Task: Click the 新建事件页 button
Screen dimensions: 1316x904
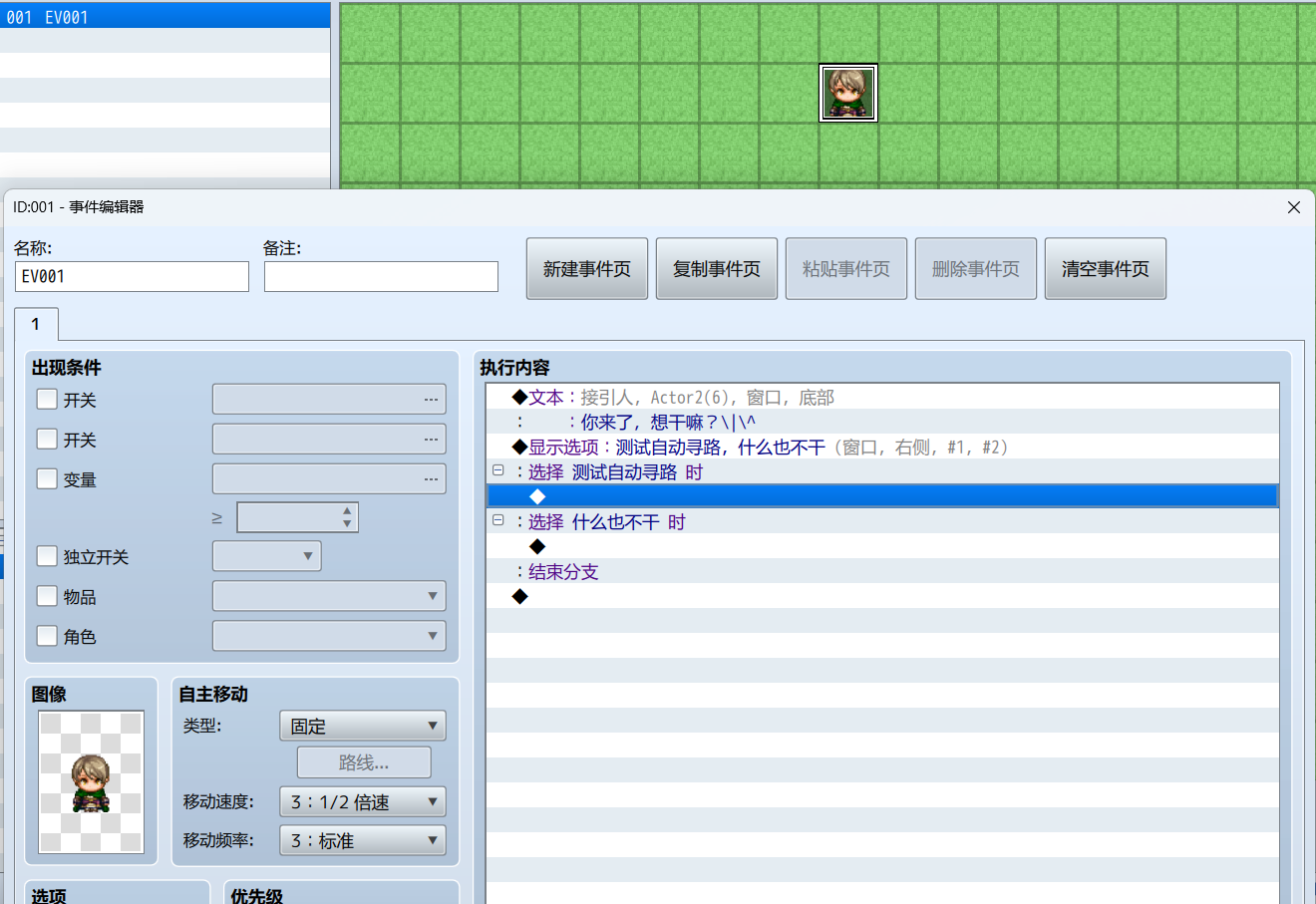Action: pos(587,269)
